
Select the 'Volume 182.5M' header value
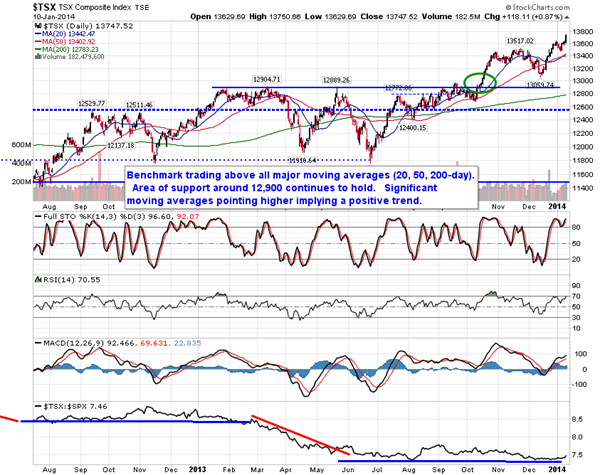451,17
